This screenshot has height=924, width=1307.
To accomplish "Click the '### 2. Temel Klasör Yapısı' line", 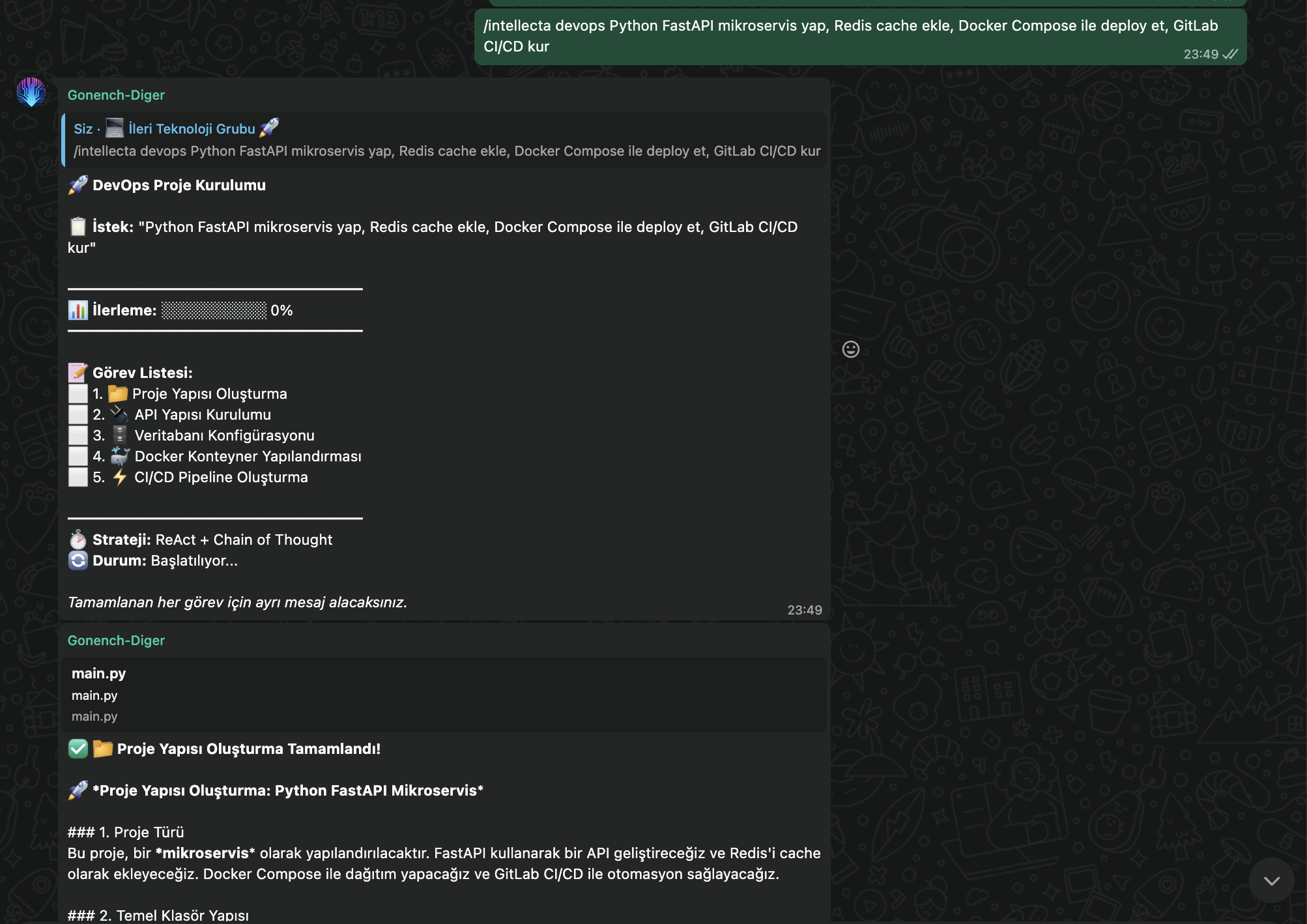I will point(158,915).
